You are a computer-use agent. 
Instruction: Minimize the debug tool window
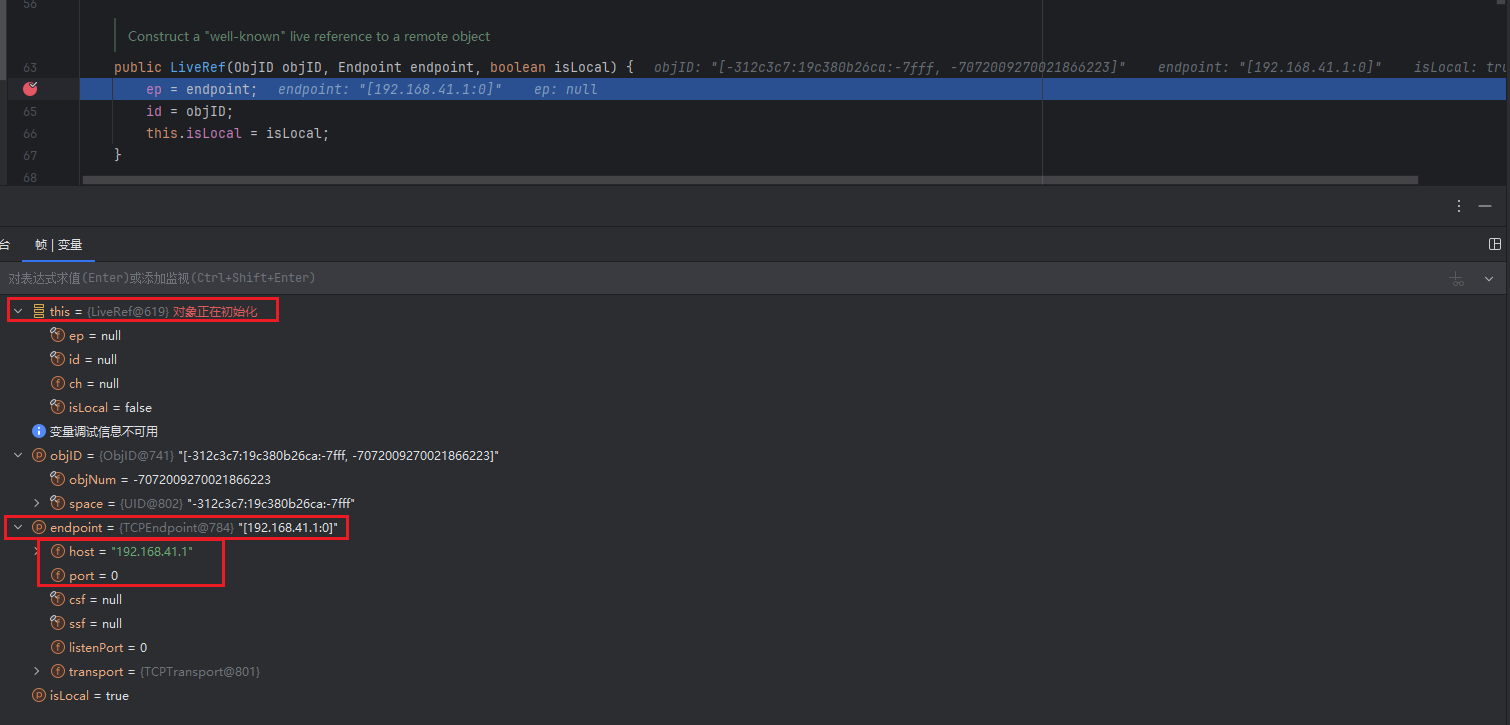[x=1485, y=206]
